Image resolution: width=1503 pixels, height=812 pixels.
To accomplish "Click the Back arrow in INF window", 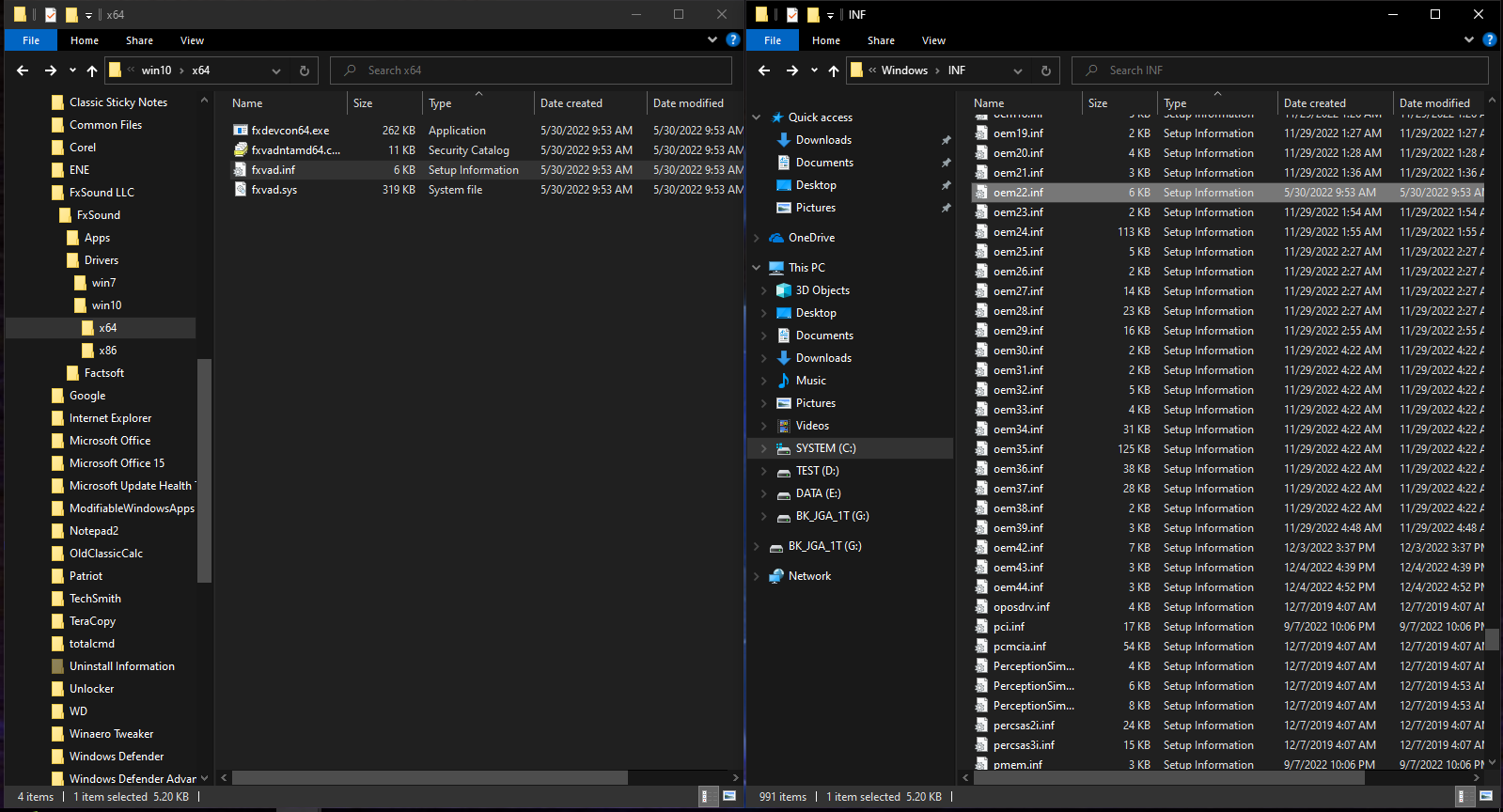I will point(764,70).
